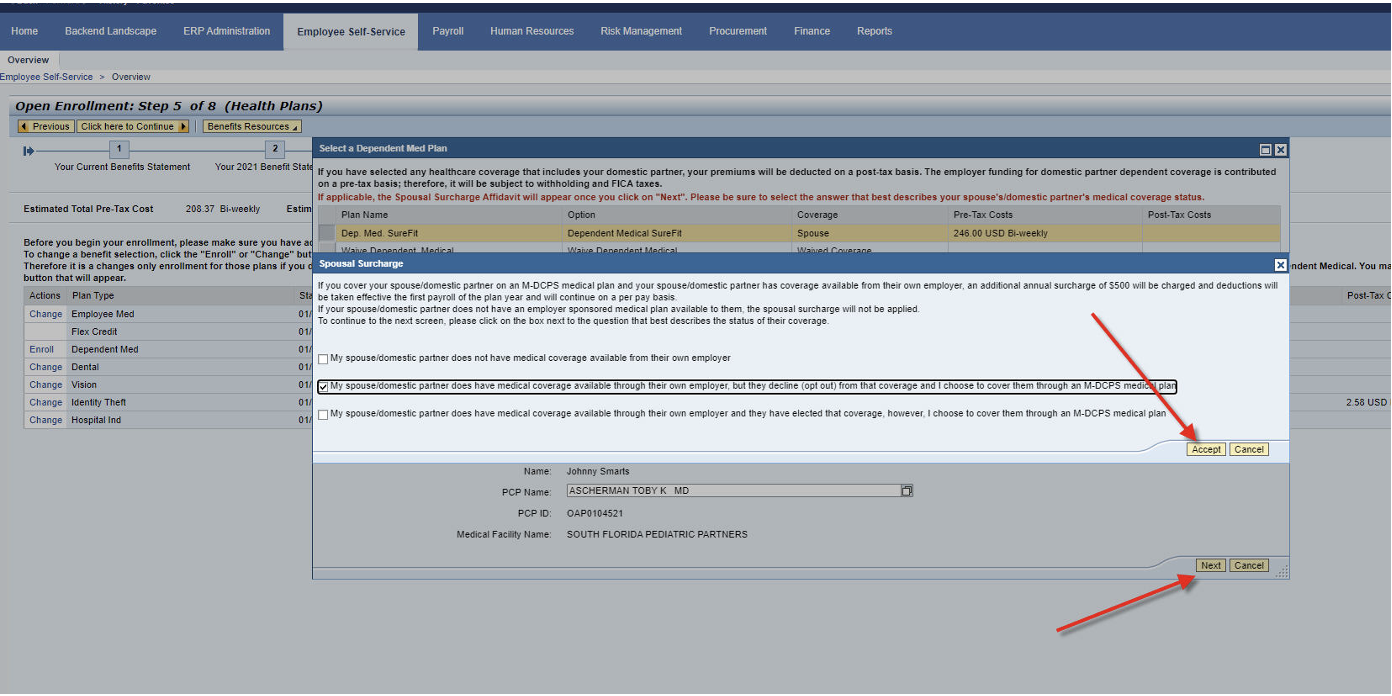Open the Human Resources tab

click(532, 31)
